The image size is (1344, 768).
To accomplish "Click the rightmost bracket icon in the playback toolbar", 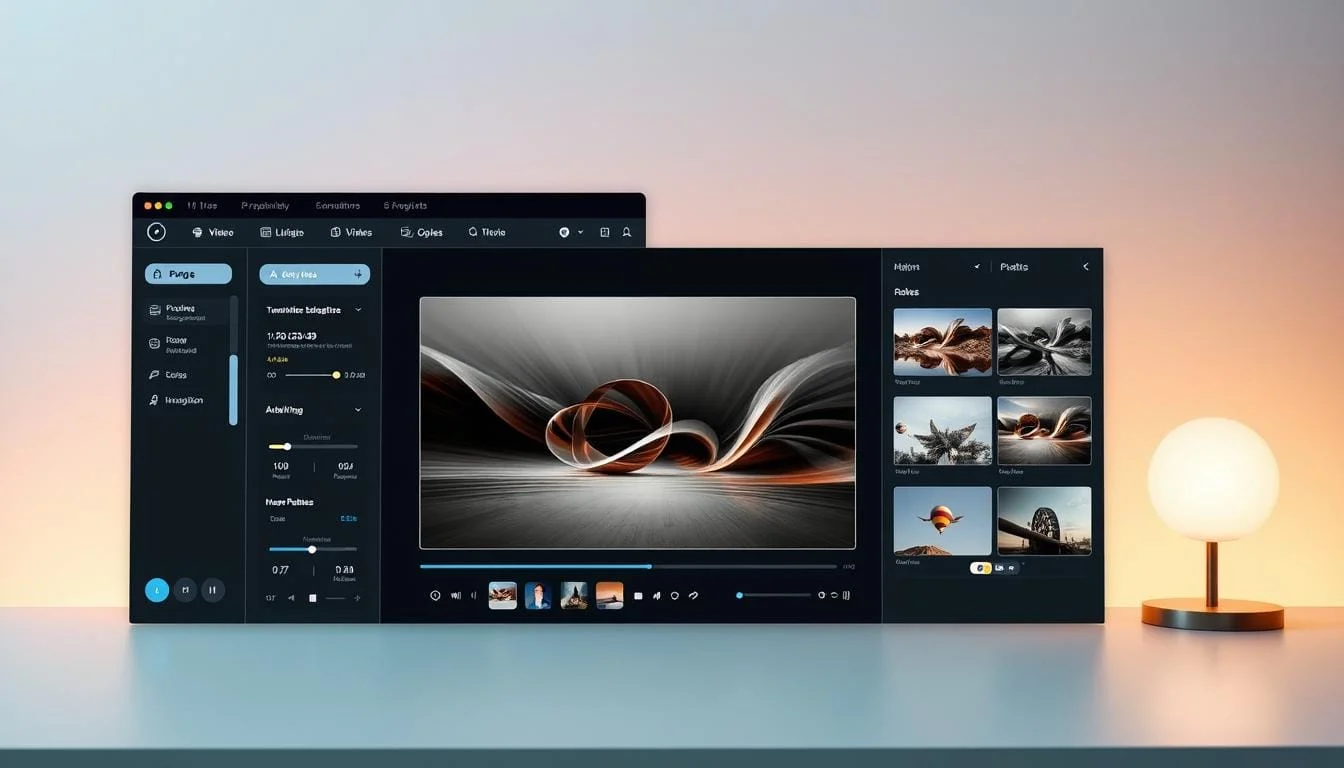I will tap(846, 595).
